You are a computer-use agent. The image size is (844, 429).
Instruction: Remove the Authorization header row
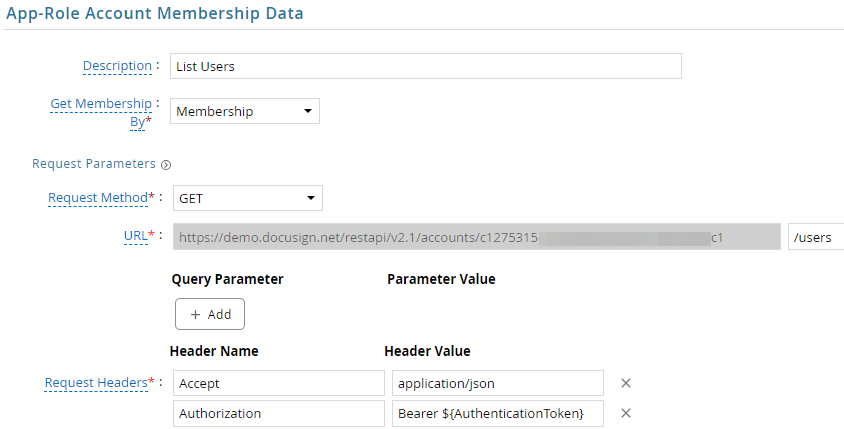coord(625,413)
